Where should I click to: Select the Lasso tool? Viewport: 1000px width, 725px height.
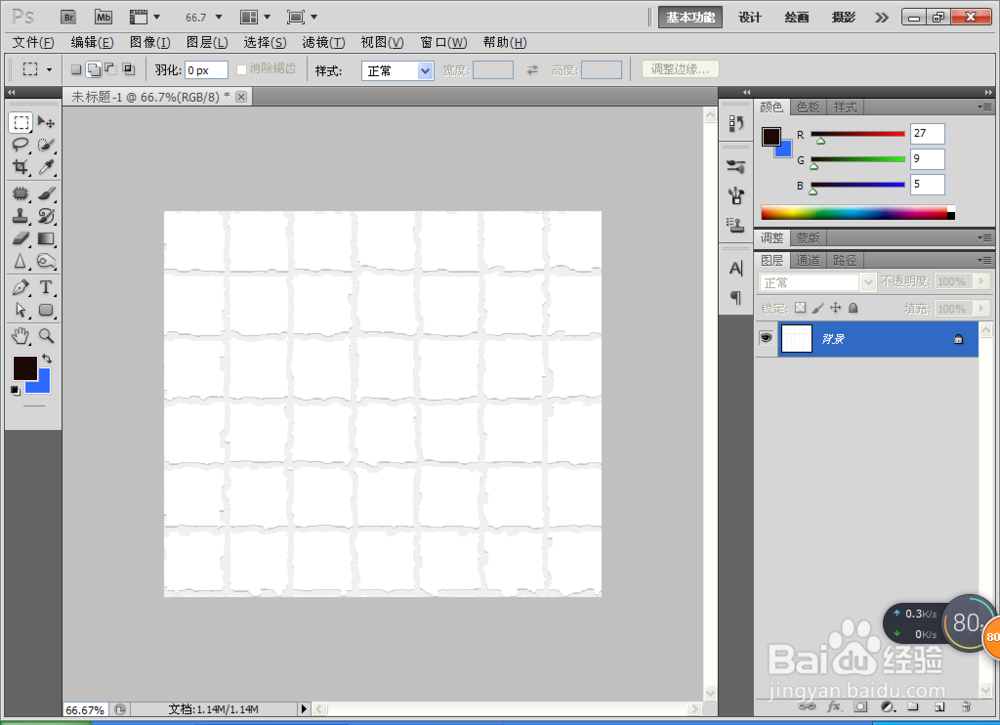point(21,145)
